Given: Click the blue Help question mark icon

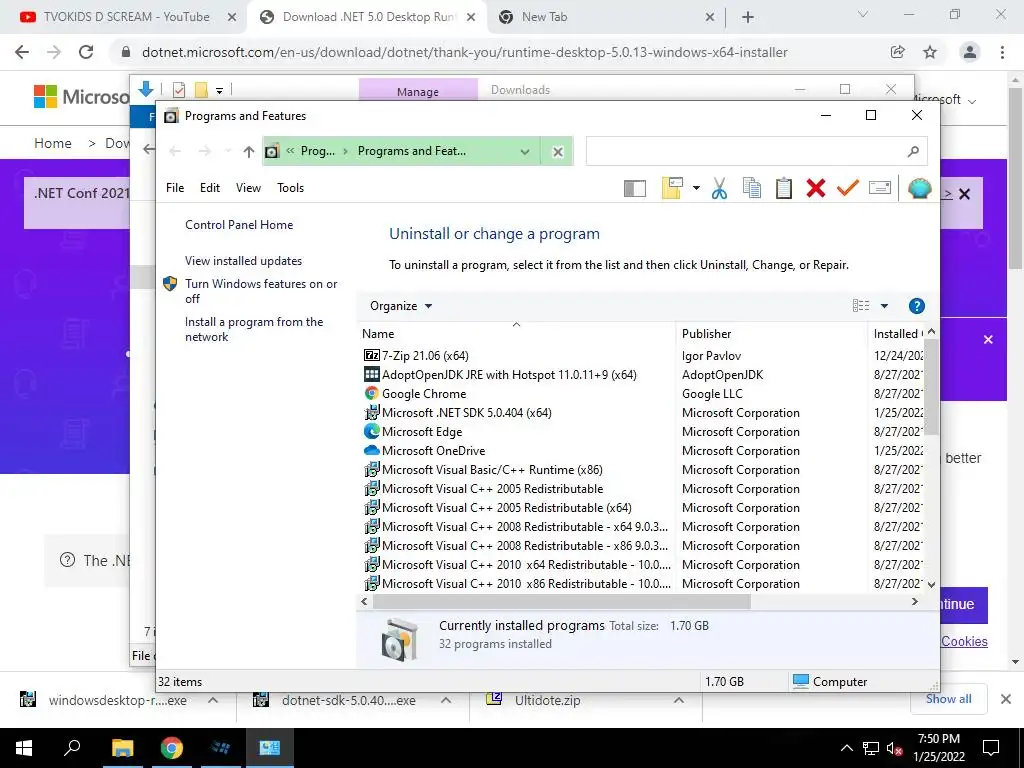Looking at the screenshot, I should pos(916,306).
